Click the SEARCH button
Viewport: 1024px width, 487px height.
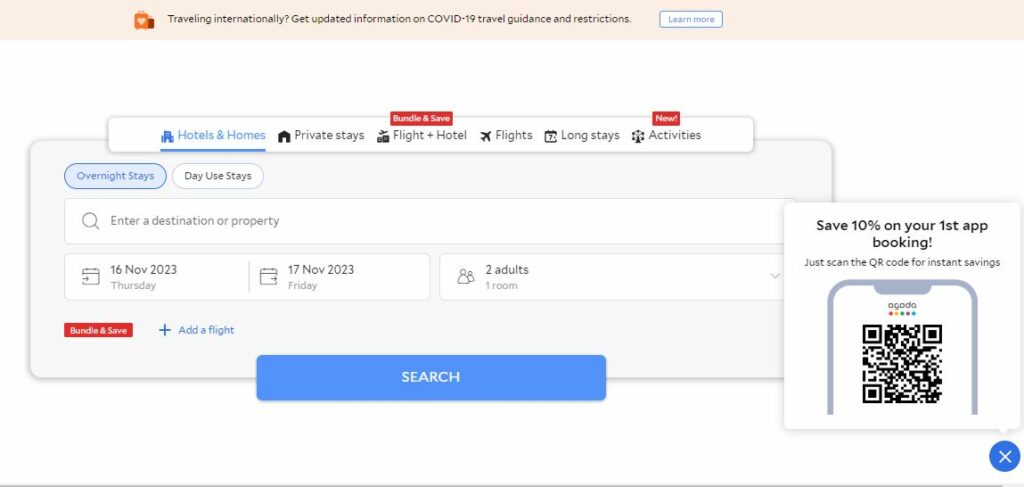click(431, 377)
